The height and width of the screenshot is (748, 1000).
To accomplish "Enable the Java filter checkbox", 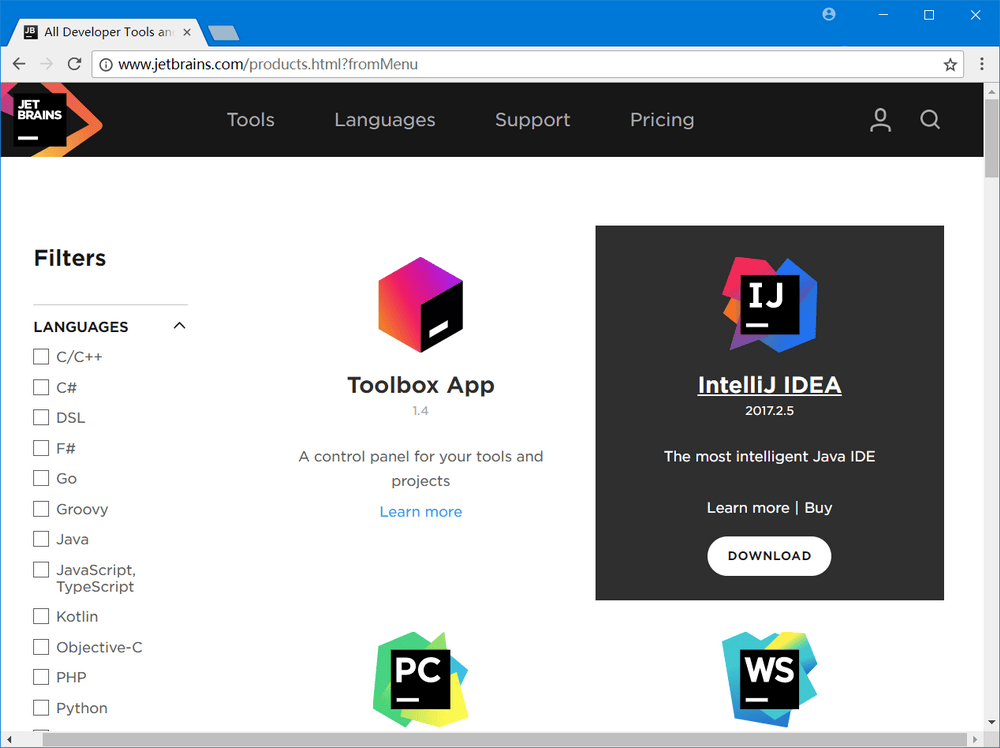I will (41, 539).
